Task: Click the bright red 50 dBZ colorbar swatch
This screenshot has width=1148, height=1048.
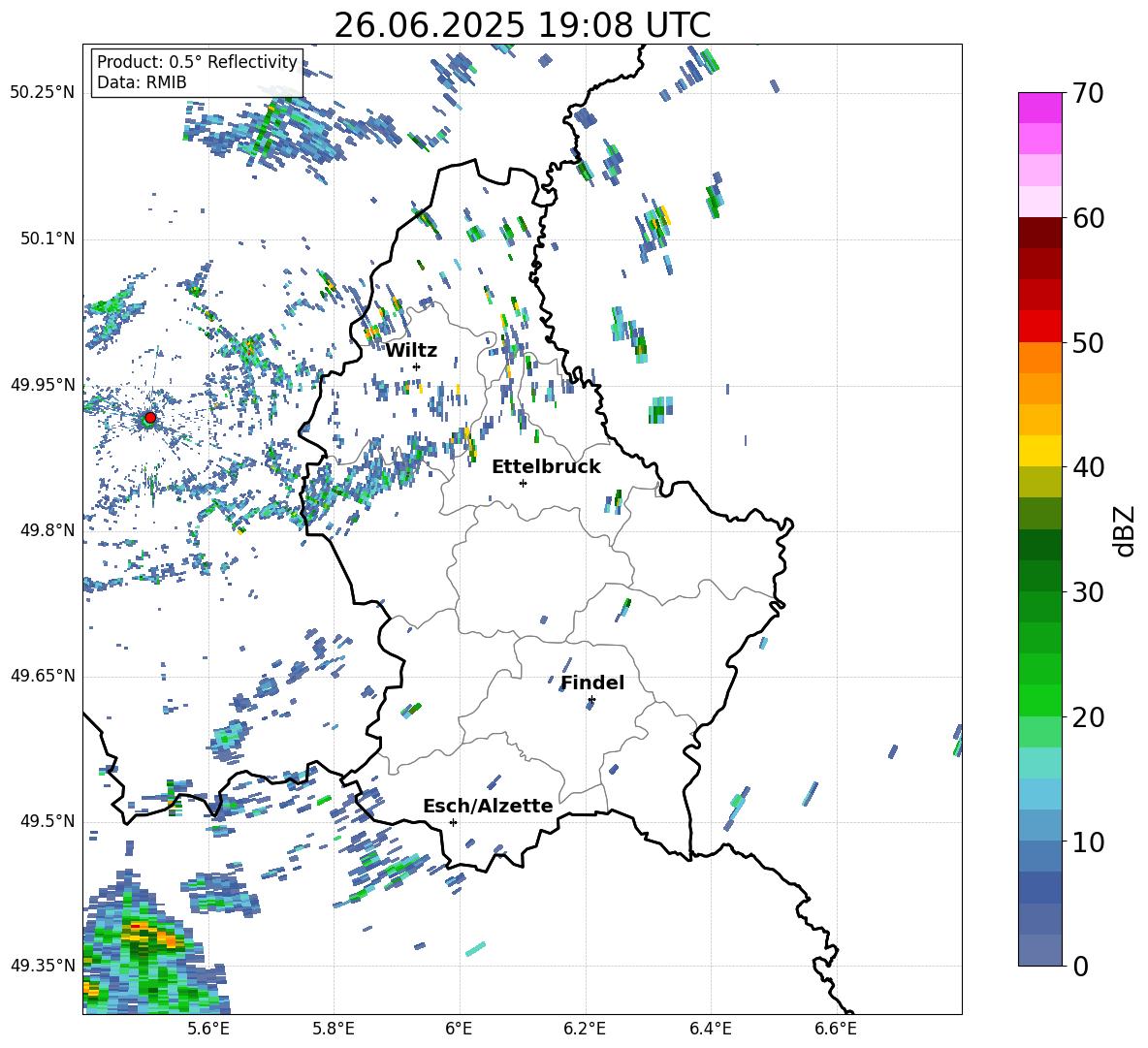Action: click(1039, 327)
